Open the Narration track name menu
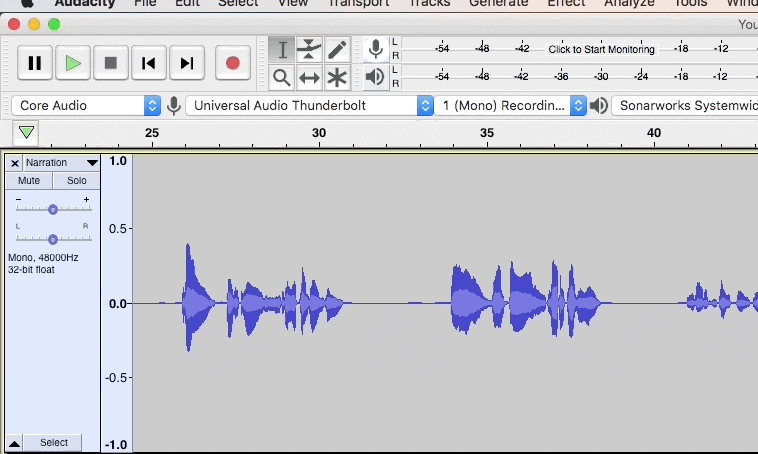The width and height of the screenshot is (758, 454). [60, 162]
